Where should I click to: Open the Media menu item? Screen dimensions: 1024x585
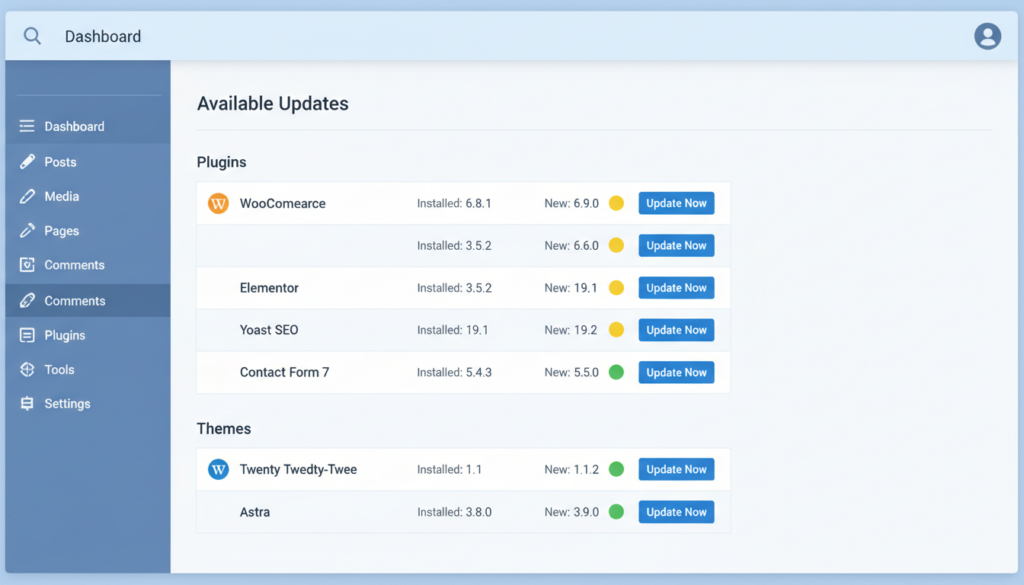tap(88, 196)
